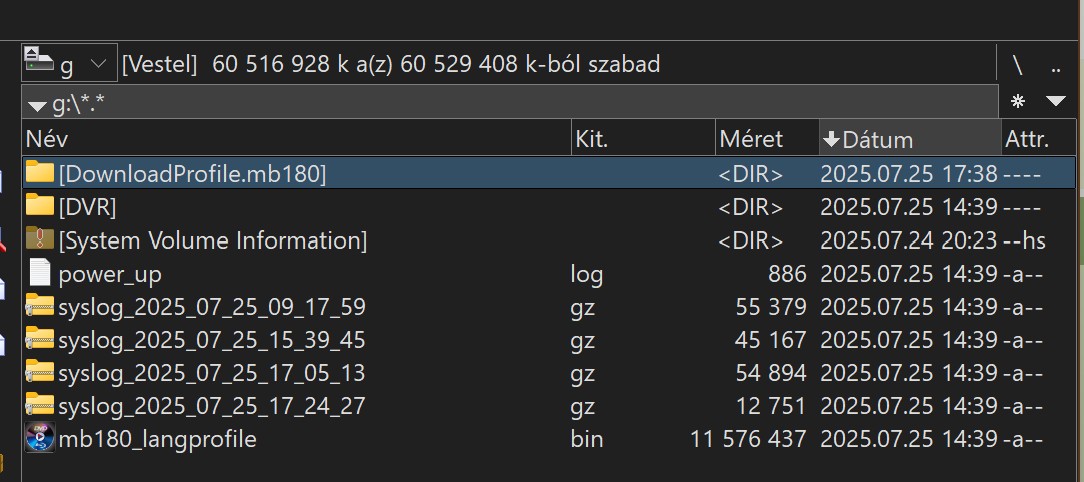Image resolution: width=1084 pixels, height=482 pixels.
Task: Go to parent directory double-dot button
Action: [x=1056, y=65]
